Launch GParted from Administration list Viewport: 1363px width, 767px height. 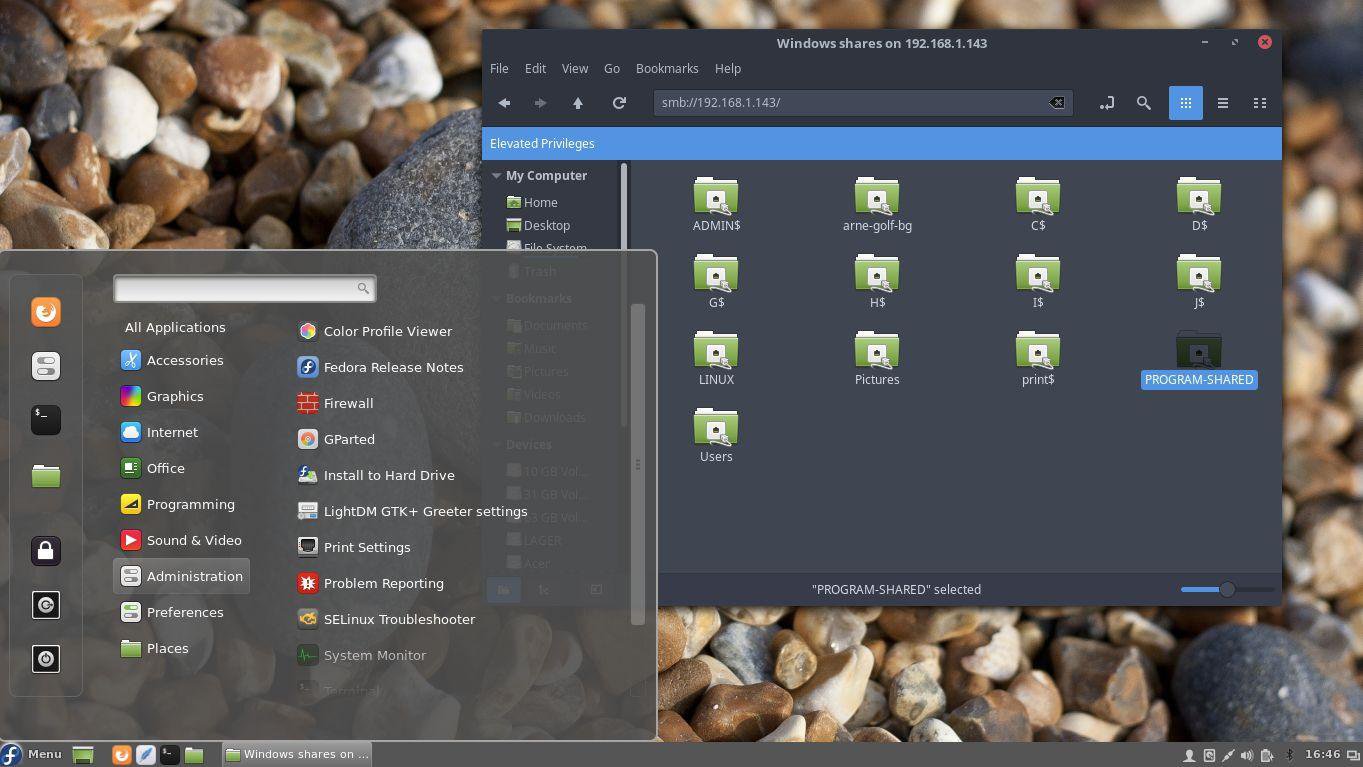coord(336,439)
